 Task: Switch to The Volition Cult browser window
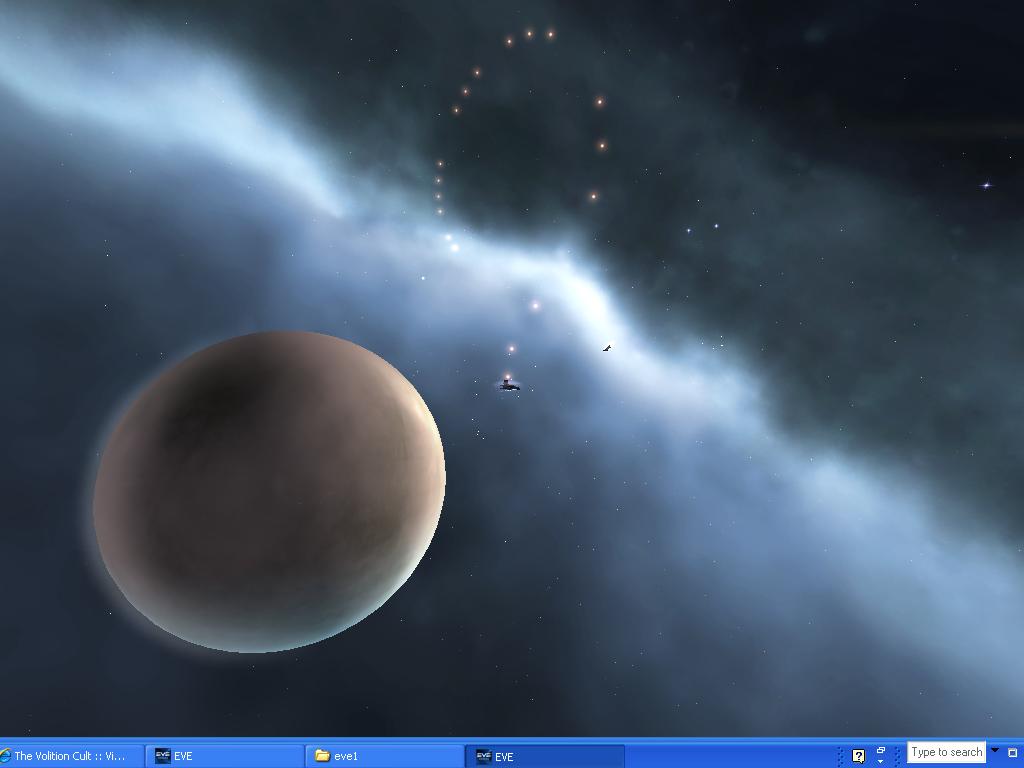[70, 756]
